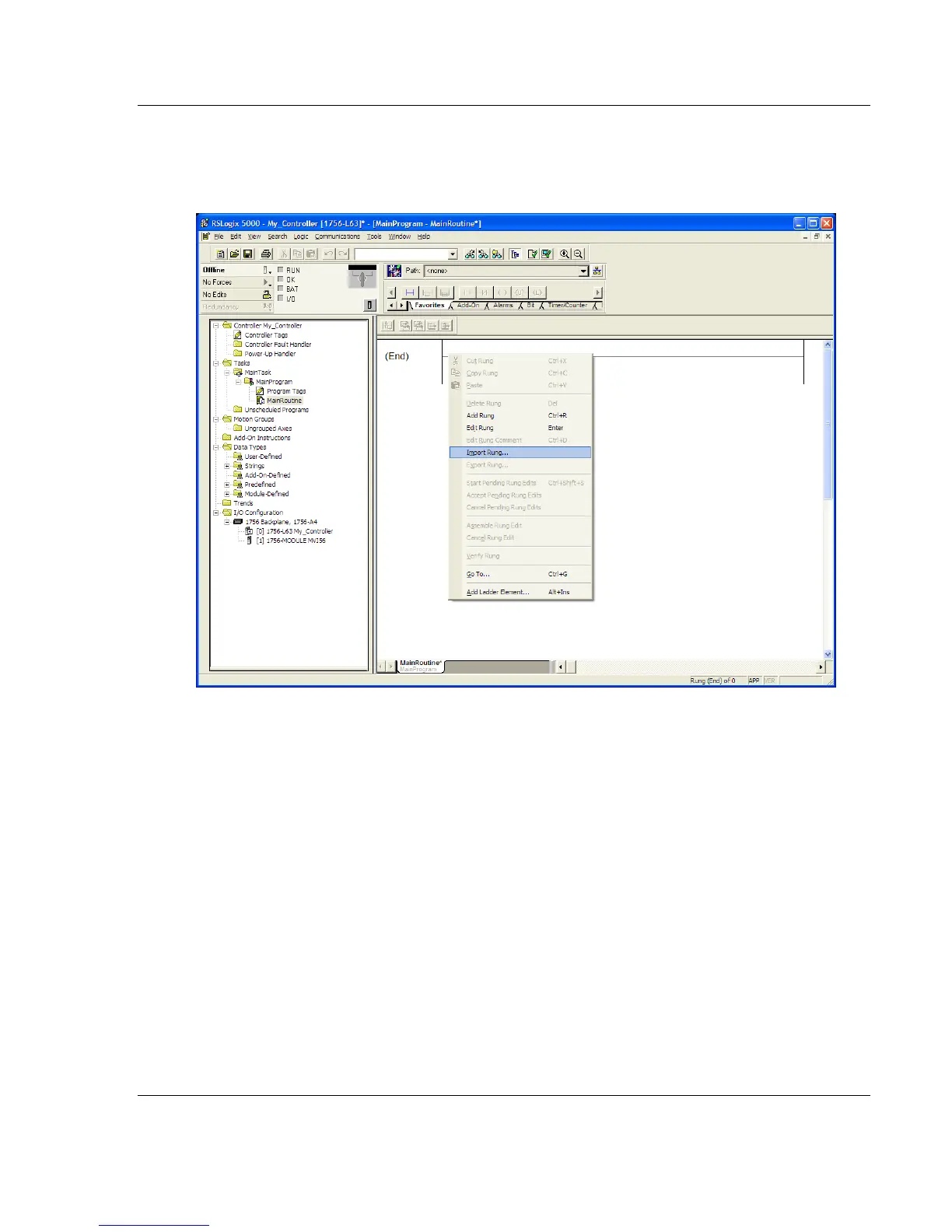Switch to the Timer/Counter instruction tab
The image size is (952, 1232).
click(x=568, y=305)
